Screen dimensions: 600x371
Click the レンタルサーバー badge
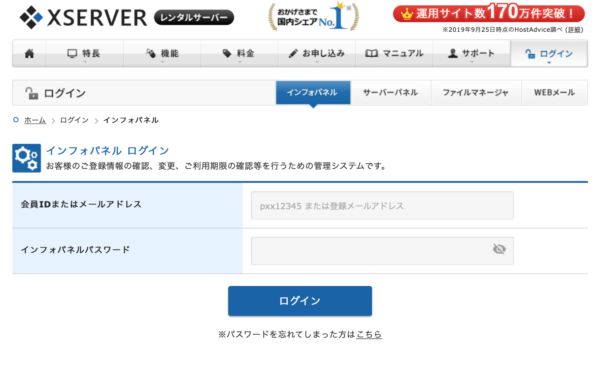click(194, 18)
